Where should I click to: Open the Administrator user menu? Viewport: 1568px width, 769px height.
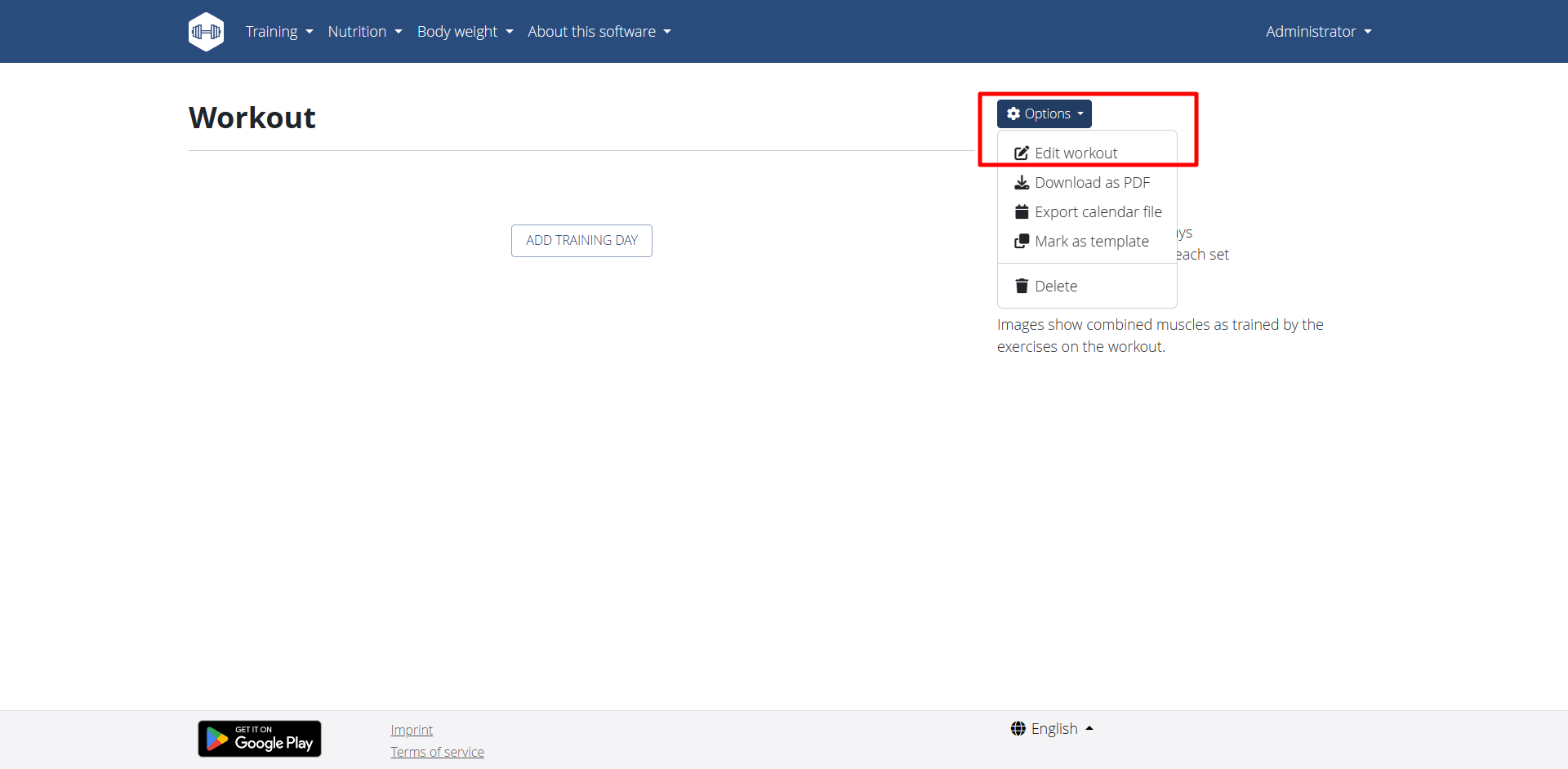[1318, 32]
